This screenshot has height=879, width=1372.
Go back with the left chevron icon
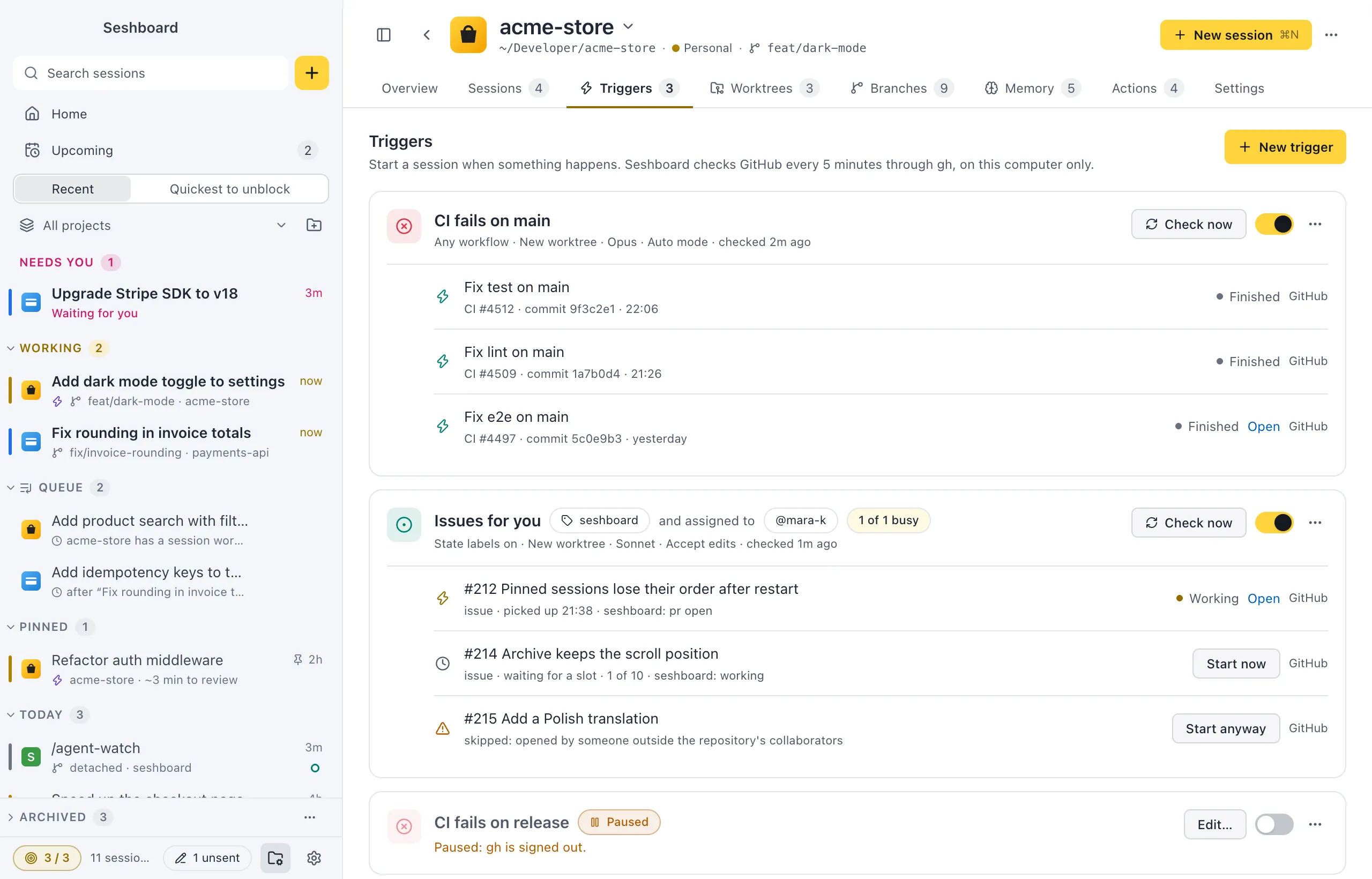(426, 35)
